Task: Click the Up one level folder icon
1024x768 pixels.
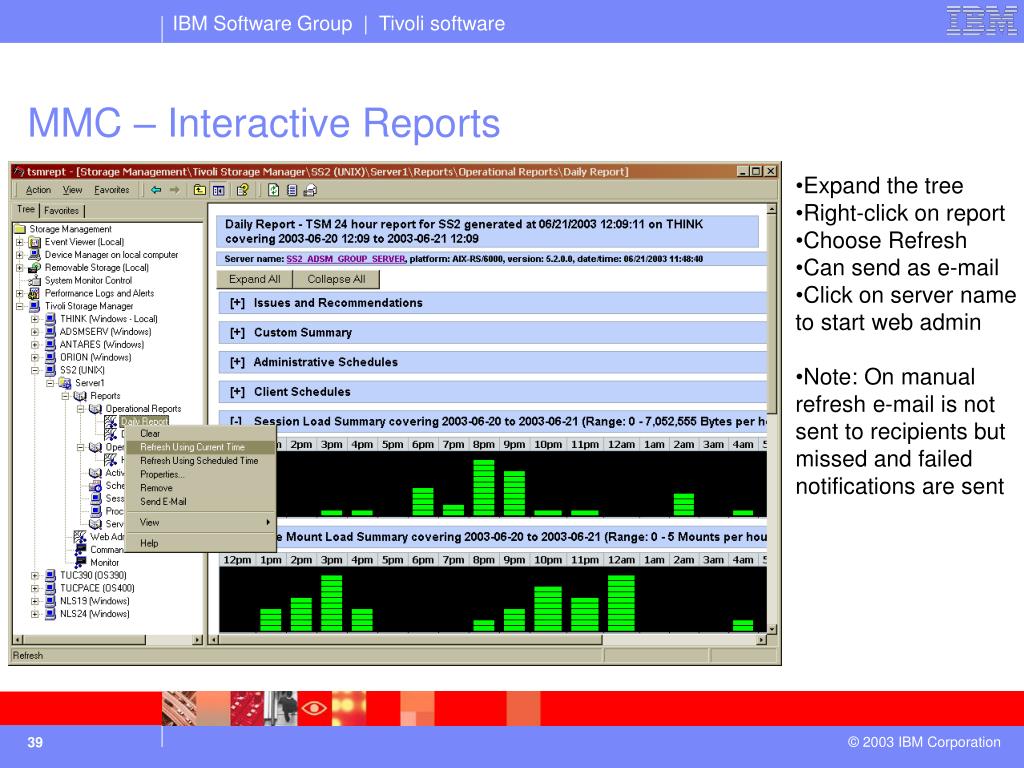Action: click(200, 190)
